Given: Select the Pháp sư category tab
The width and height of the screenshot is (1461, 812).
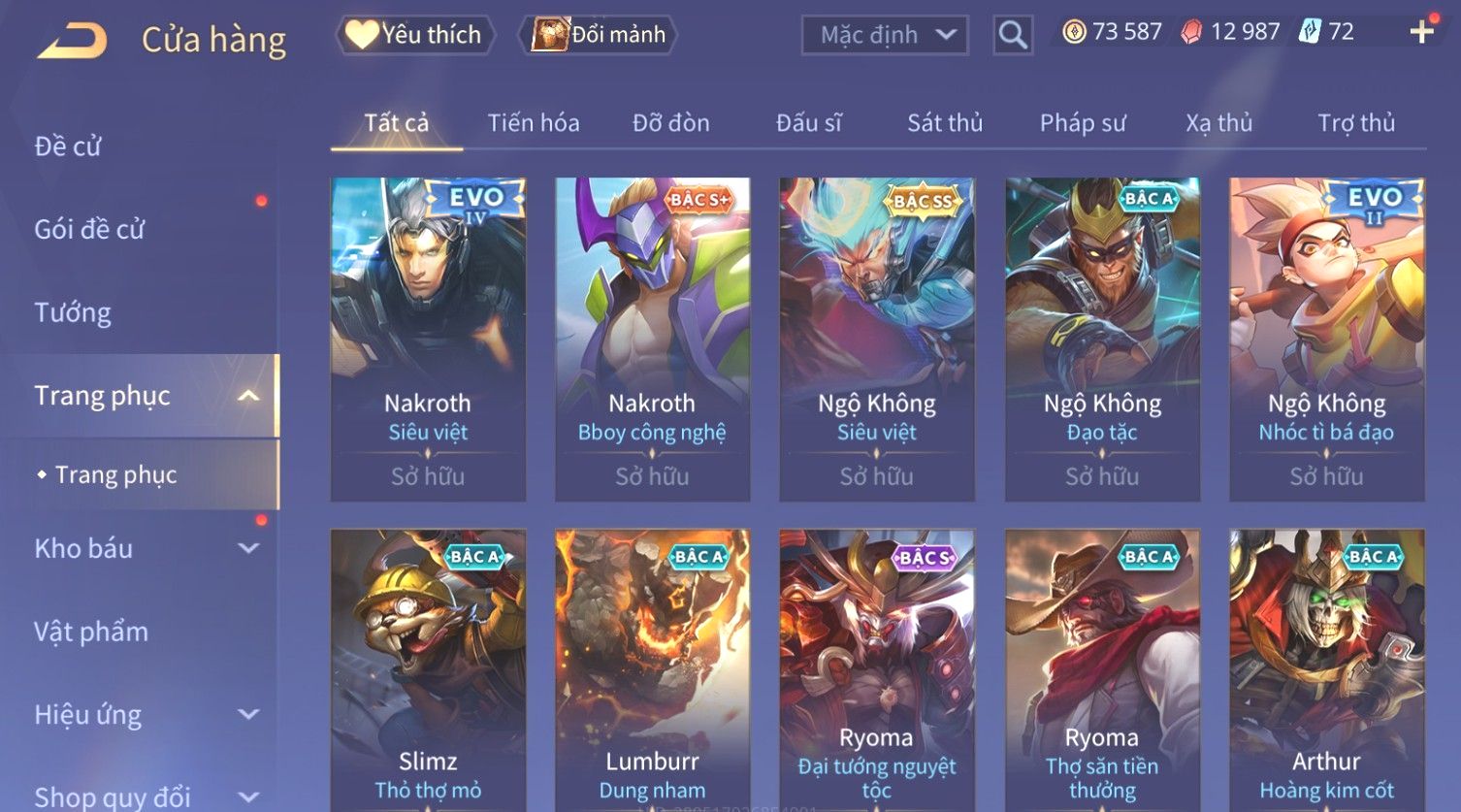Looking at the screenshot, I should (x=1083, y=123).
